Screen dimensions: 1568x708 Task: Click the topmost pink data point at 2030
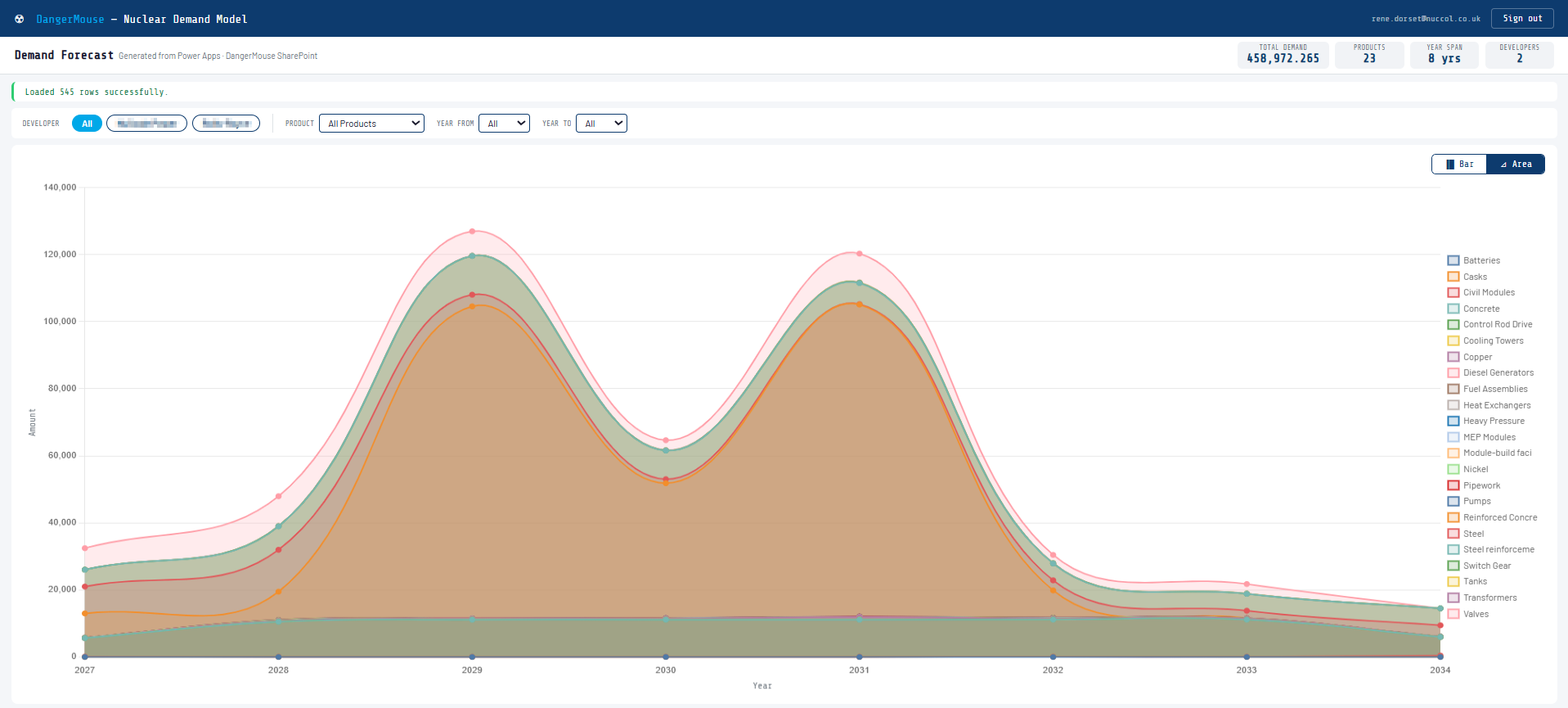click(666, 440)
